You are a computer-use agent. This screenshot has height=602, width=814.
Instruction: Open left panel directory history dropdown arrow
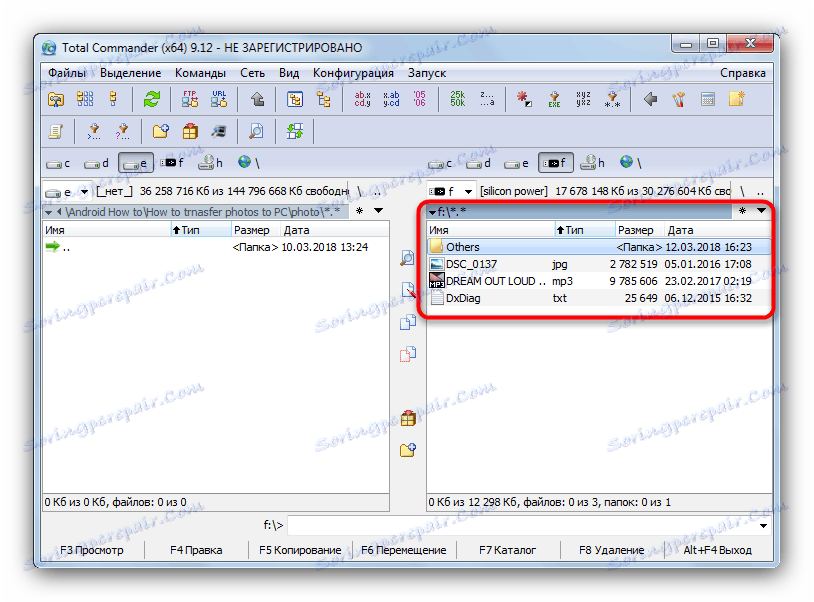click(x=378, y=211)
